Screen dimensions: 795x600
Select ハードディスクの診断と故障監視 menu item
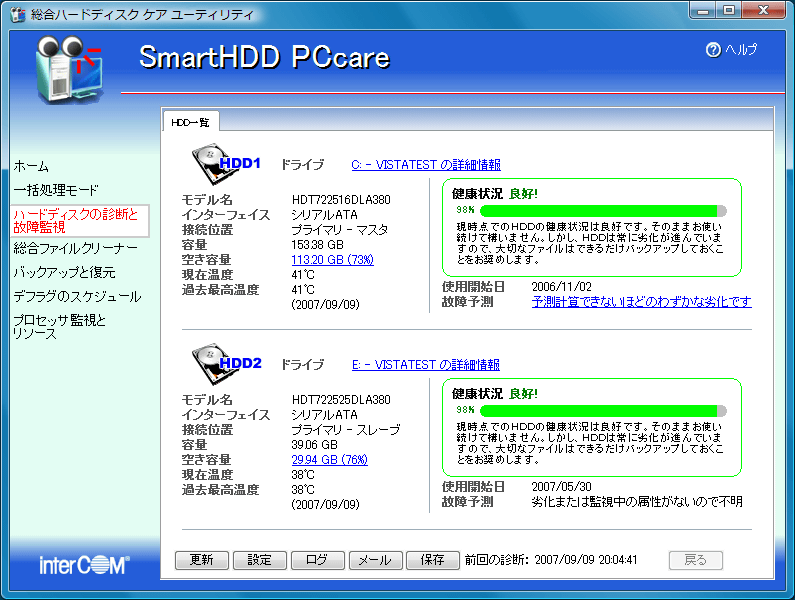coord(80,221)
